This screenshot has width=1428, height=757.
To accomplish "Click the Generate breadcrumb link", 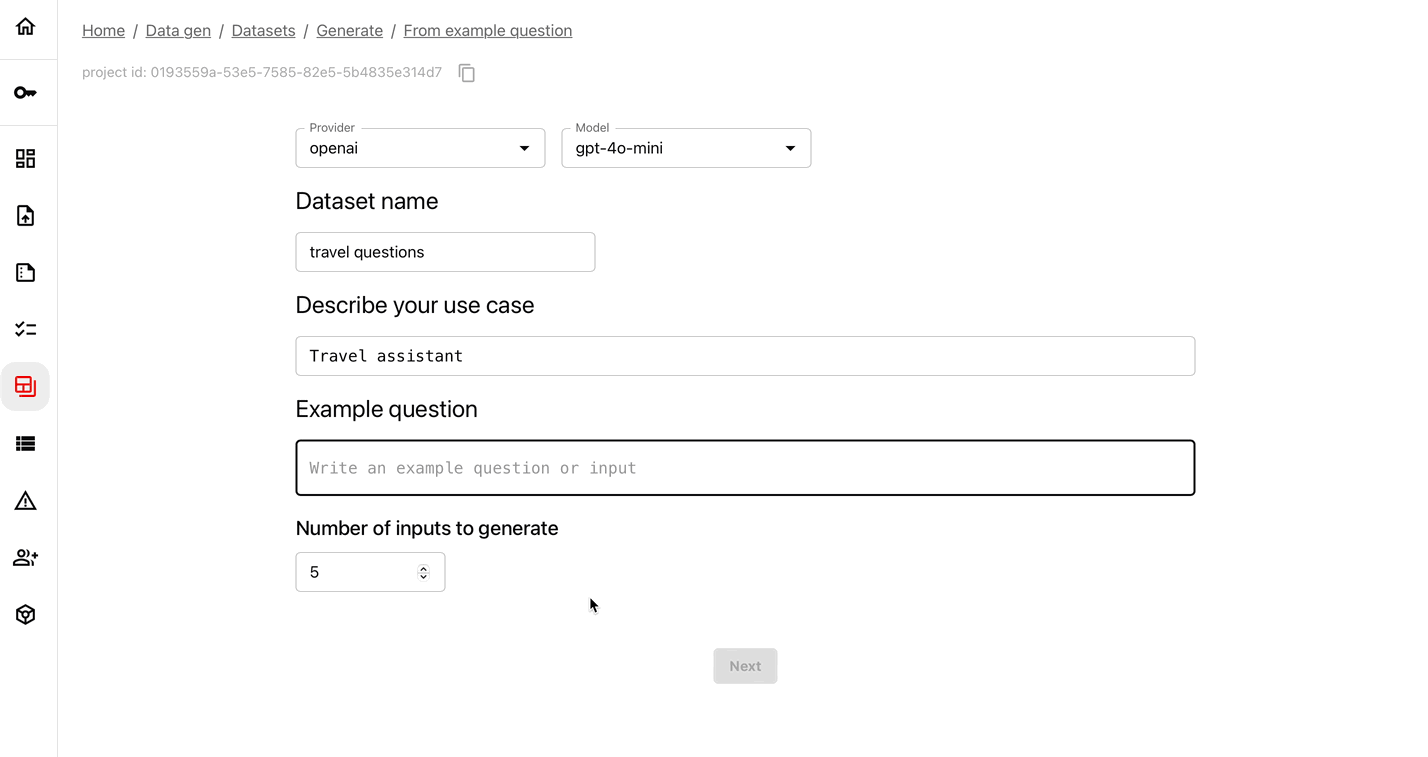I will point(349,31).
